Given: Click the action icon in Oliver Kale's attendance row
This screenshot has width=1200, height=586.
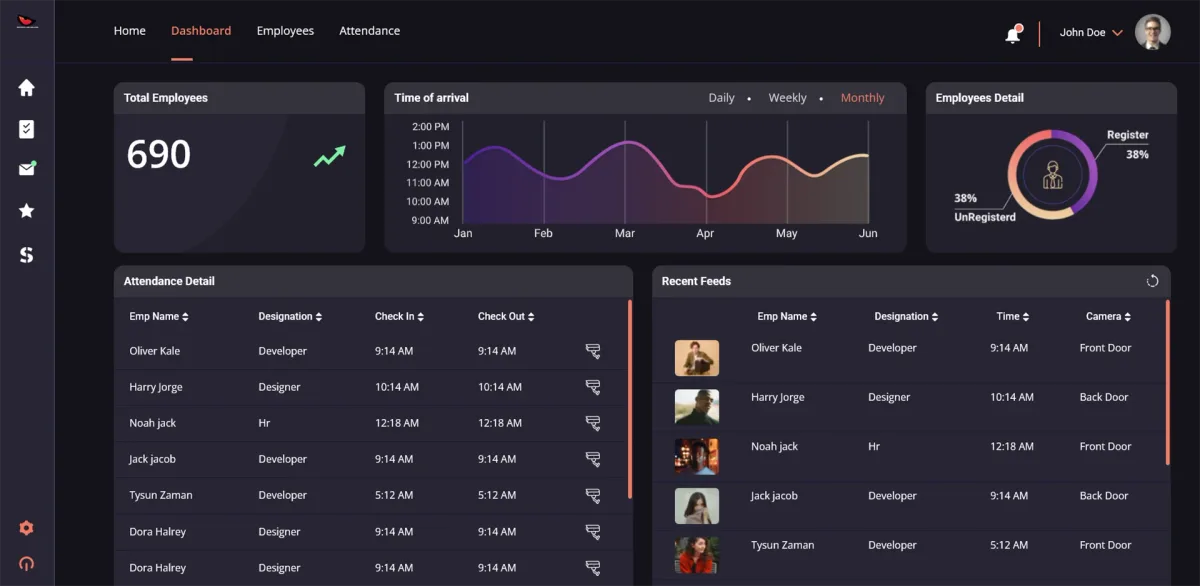Looking at the screenshot, I should [x=593, y=351].
